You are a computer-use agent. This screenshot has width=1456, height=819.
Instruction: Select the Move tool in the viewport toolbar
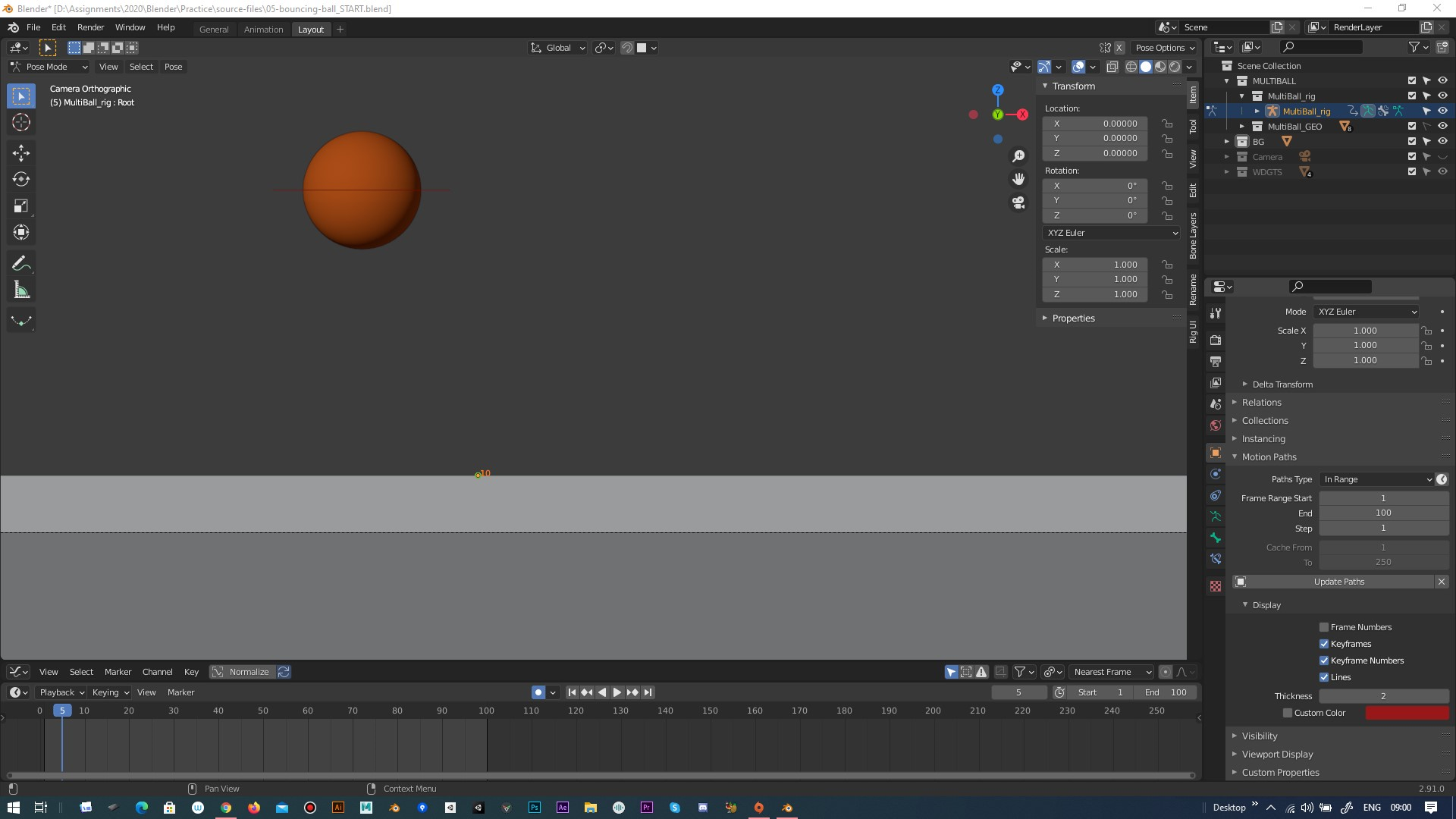pos(20,152)
